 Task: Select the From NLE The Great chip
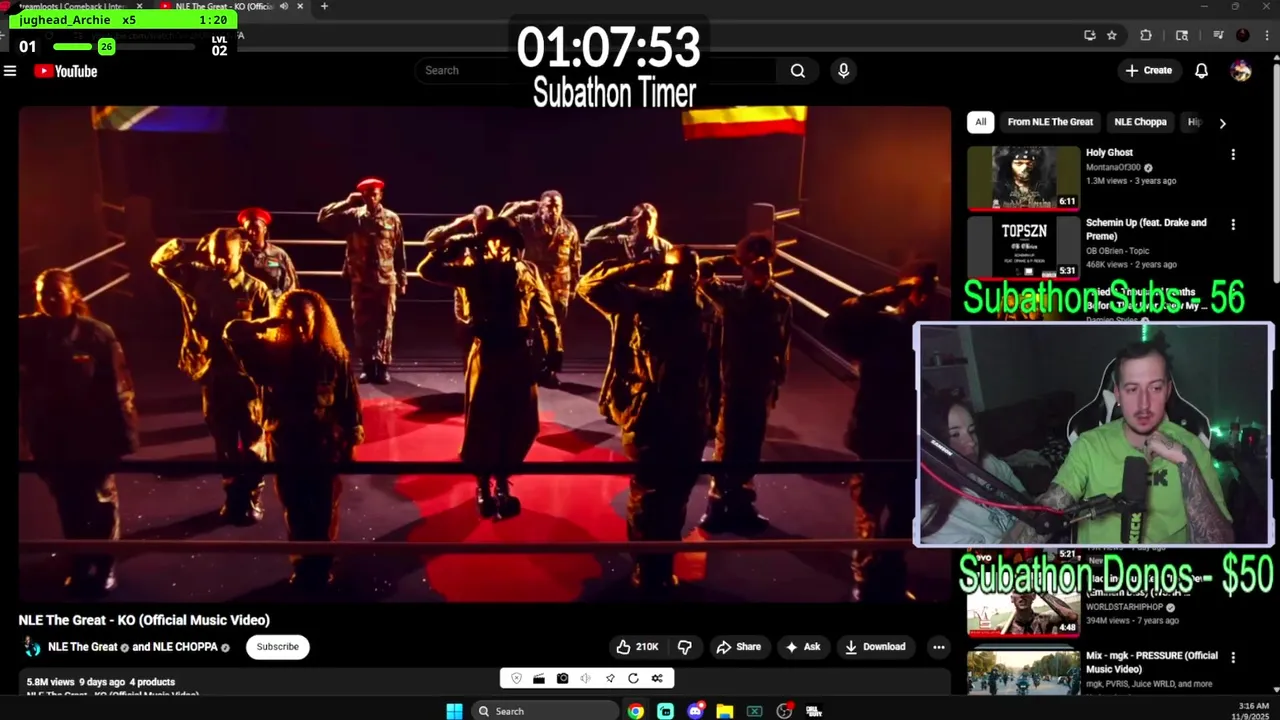1050,122
